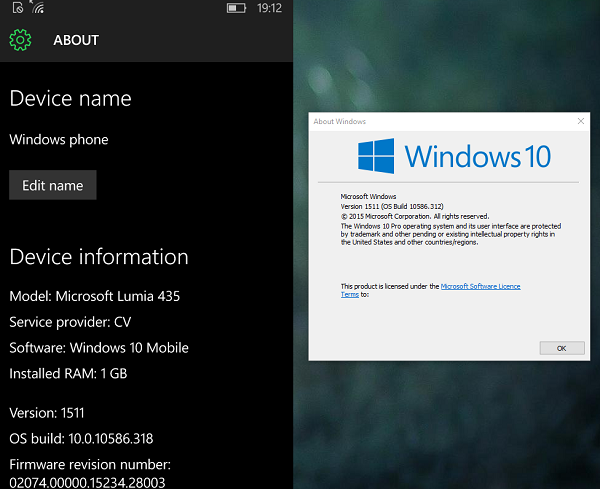Click the Windows logo in About Windows dialog
The image size is (600, 489).
(376, 156)
